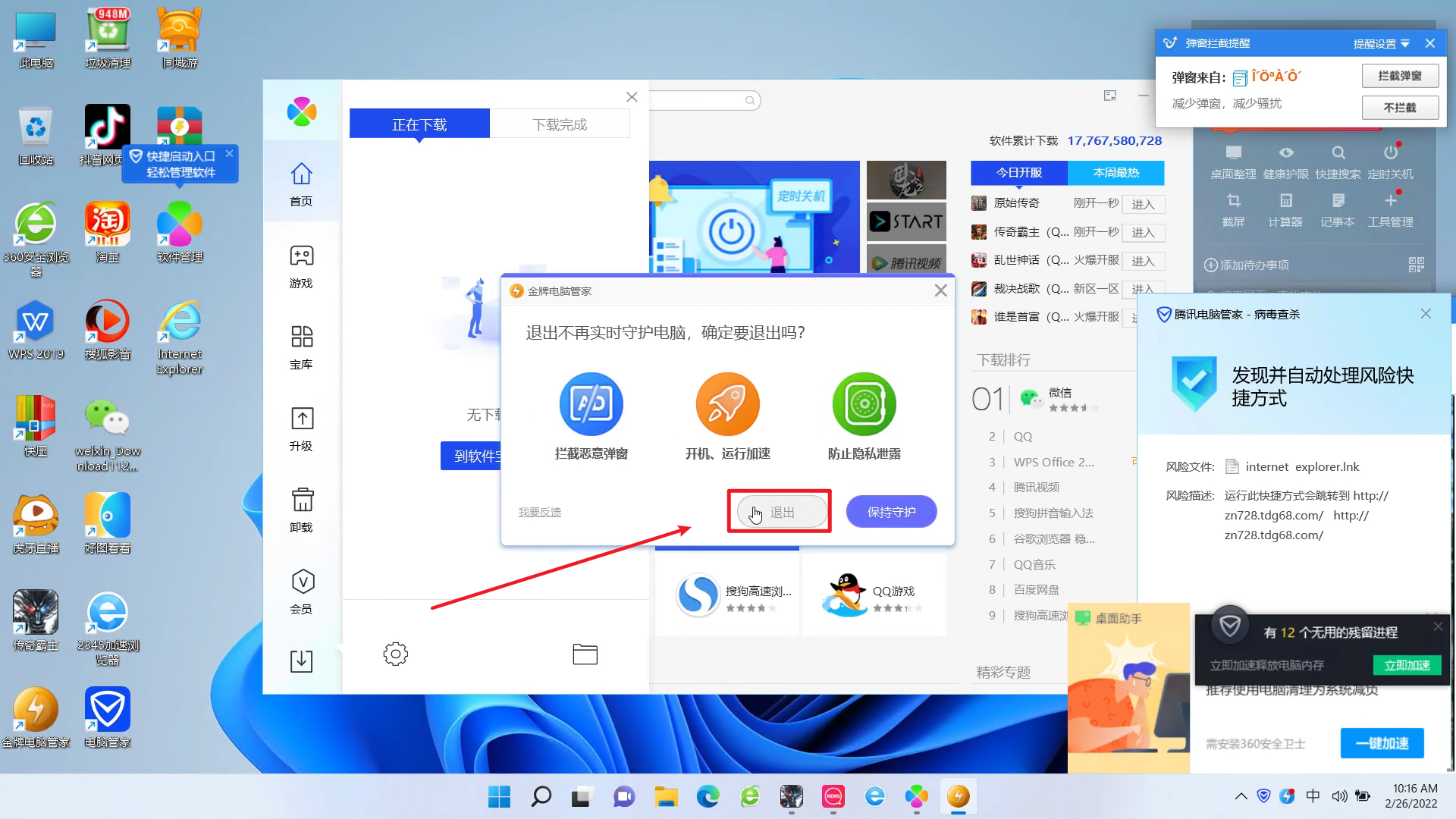
Task: Select 腾讯视频 in download ranking
Action: point(1036,487)
